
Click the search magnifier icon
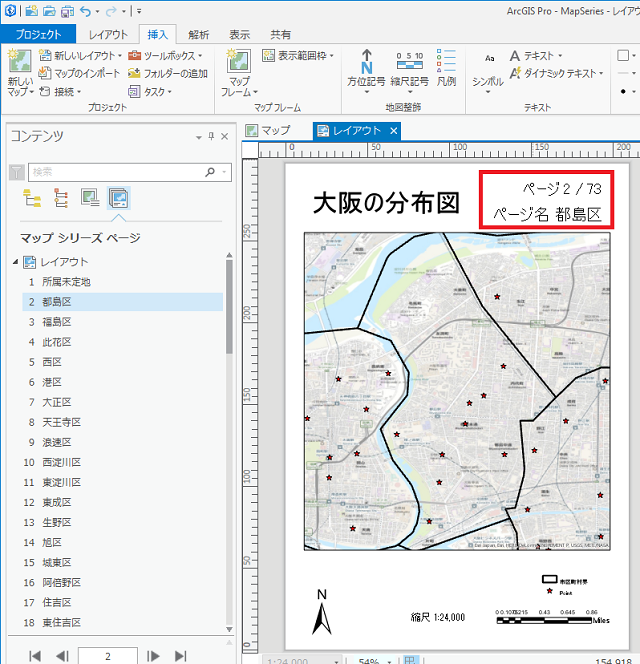tap(210, 172)
